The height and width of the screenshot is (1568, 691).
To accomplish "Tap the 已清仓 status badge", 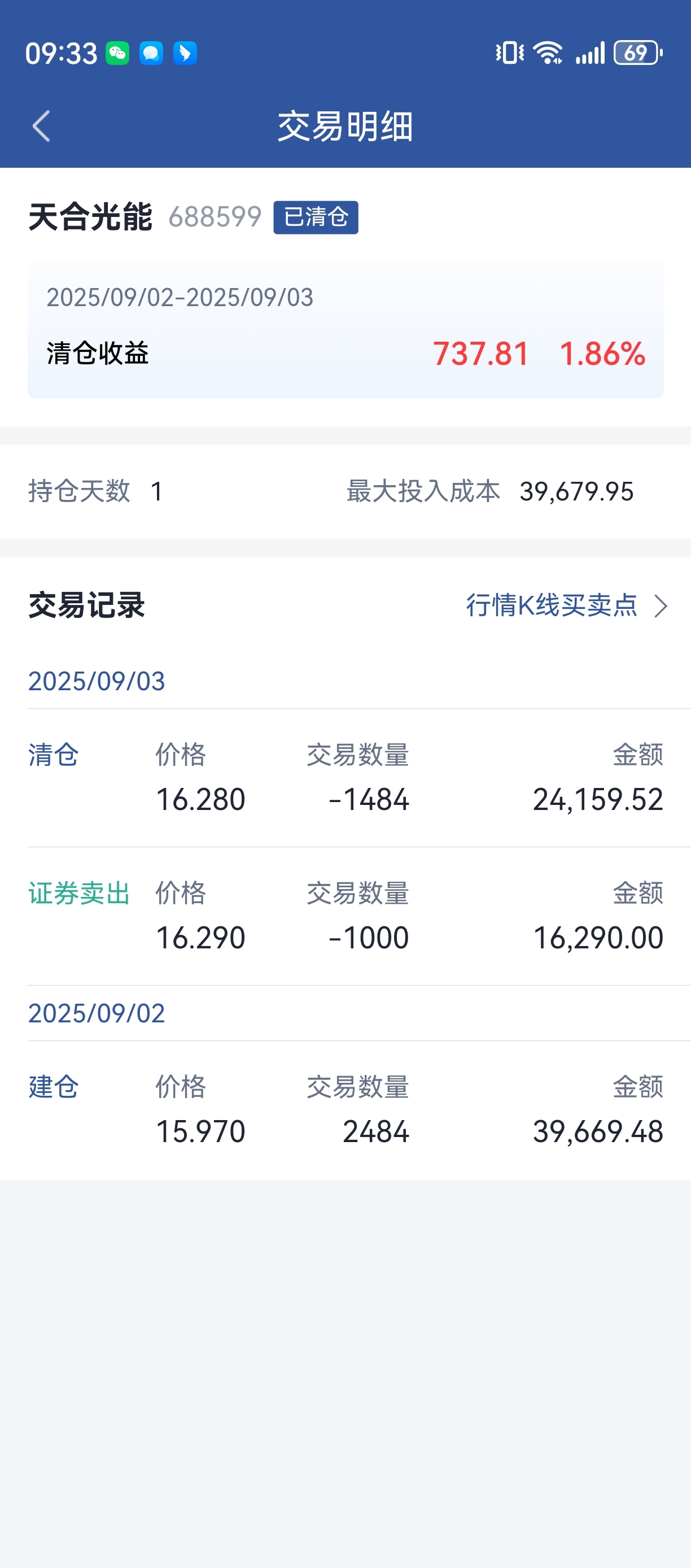I will point(316,217).
